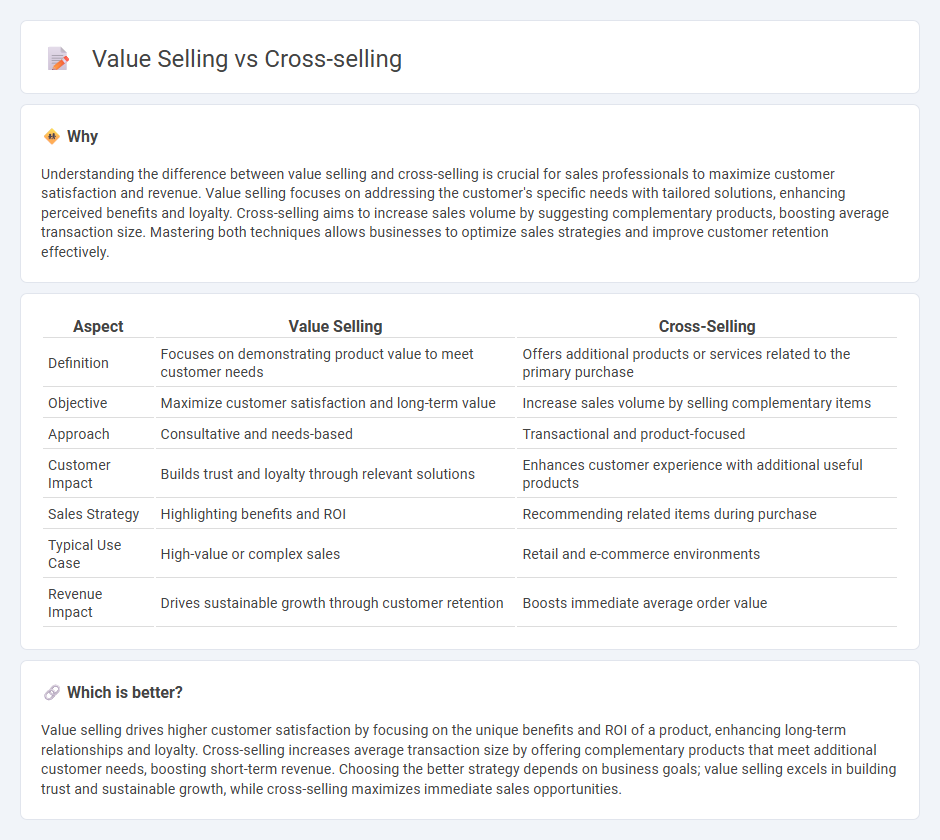Click cell 'Consultative and needs-based'
The image size is (940, 840).
335,434
